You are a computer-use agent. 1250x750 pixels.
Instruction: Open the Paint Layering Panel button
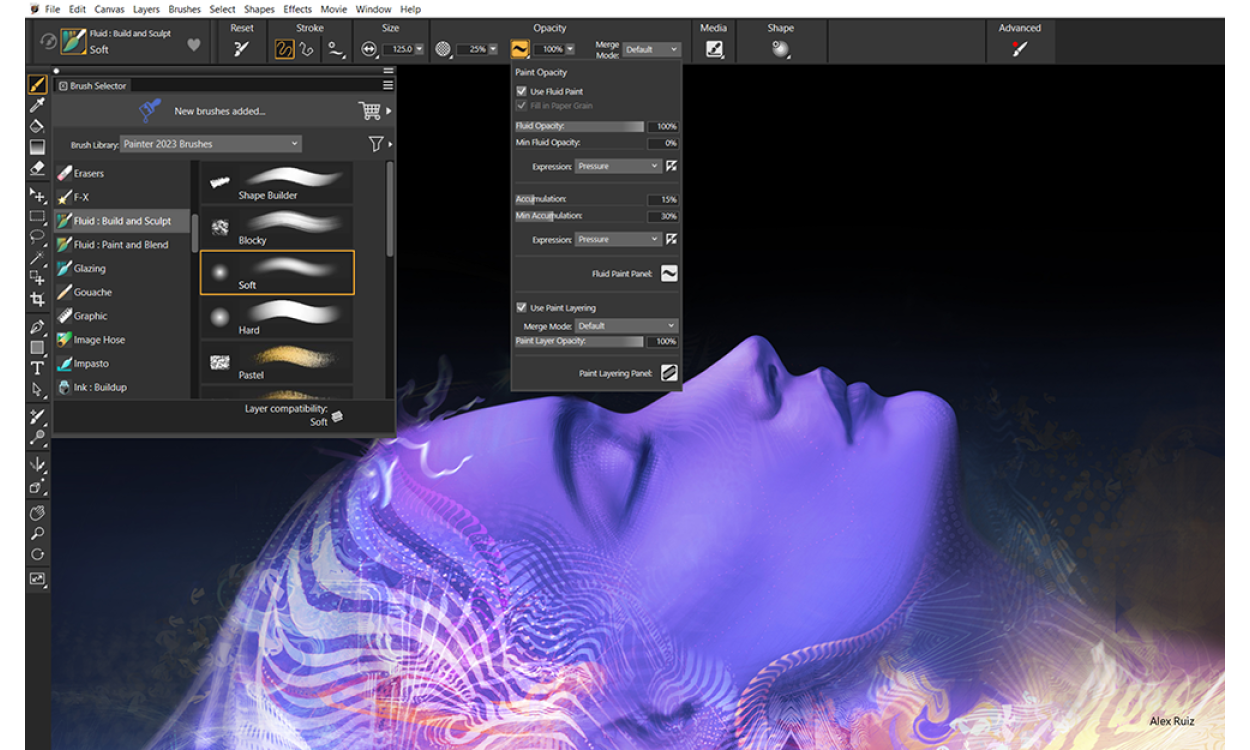[x=669, y=373]
